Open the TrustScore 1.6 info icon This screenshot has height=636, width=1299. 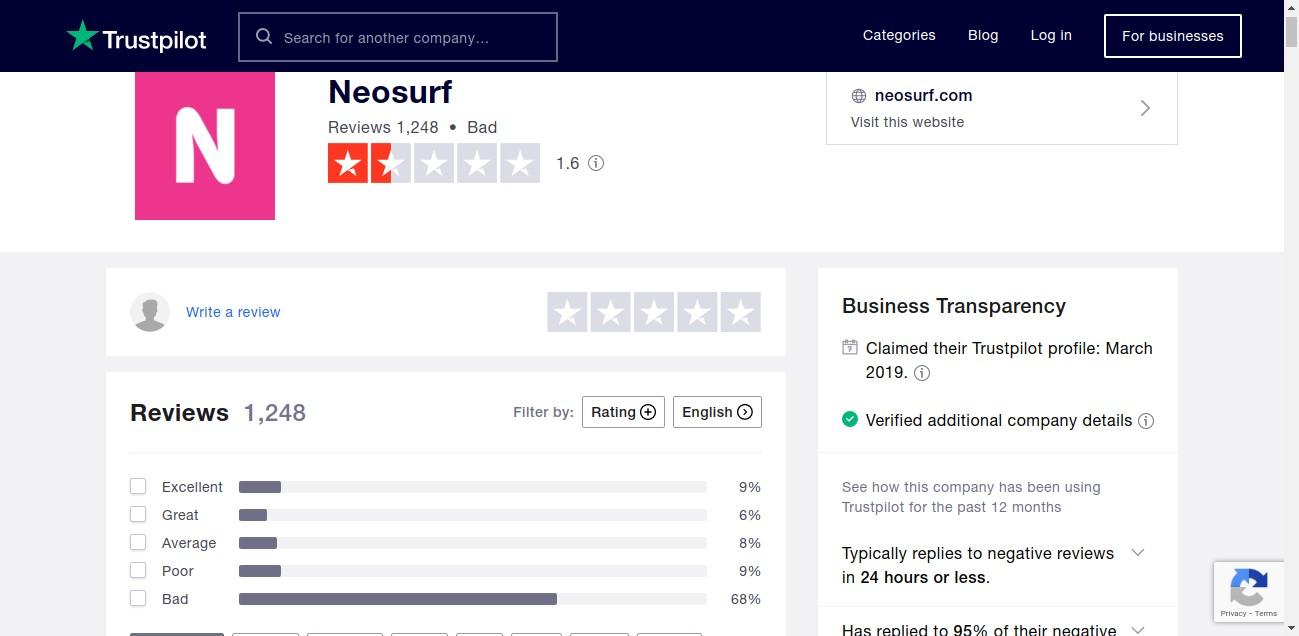pos(596,163)
